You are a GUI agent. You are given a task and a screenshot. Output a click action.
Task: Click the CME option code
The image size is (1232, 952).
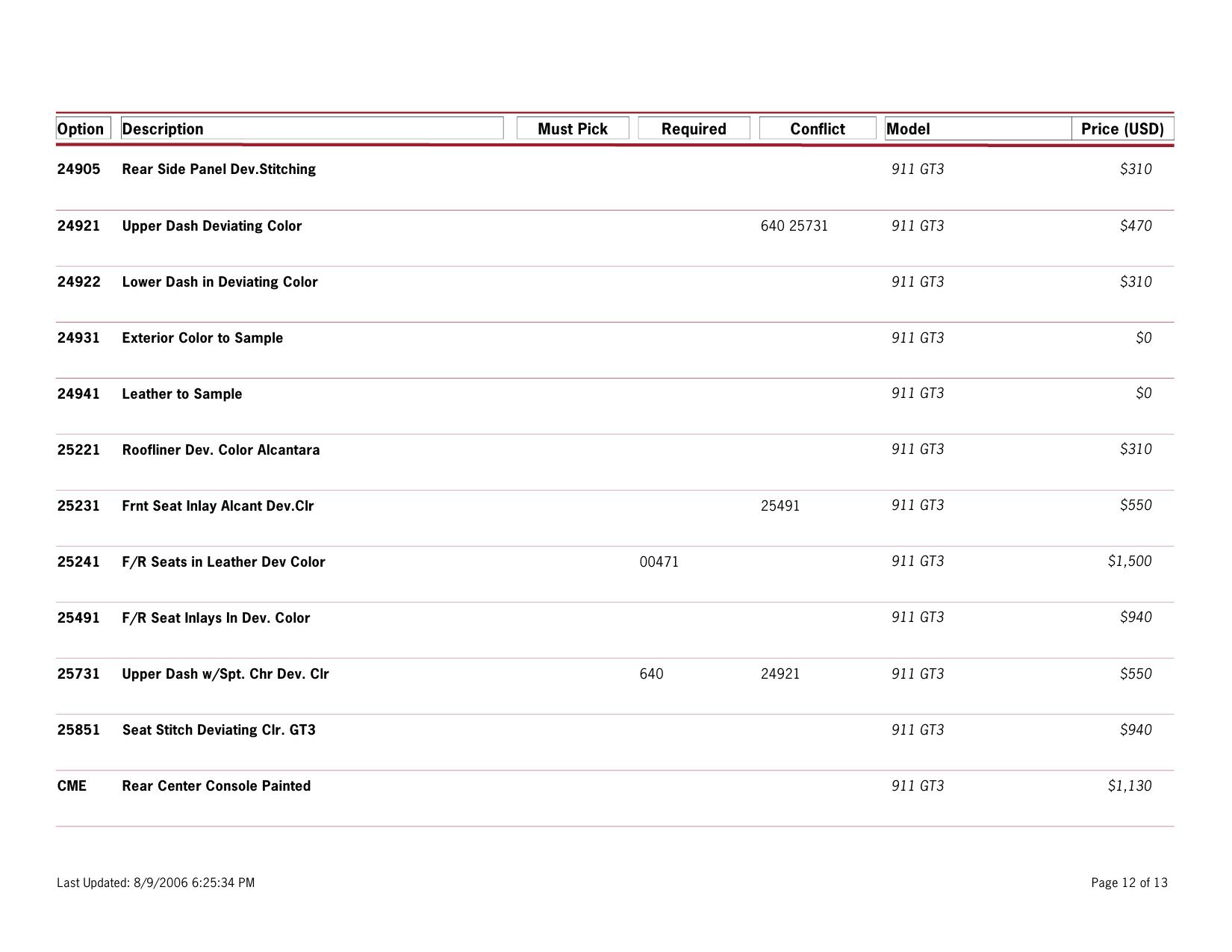[x=72, y=785]
